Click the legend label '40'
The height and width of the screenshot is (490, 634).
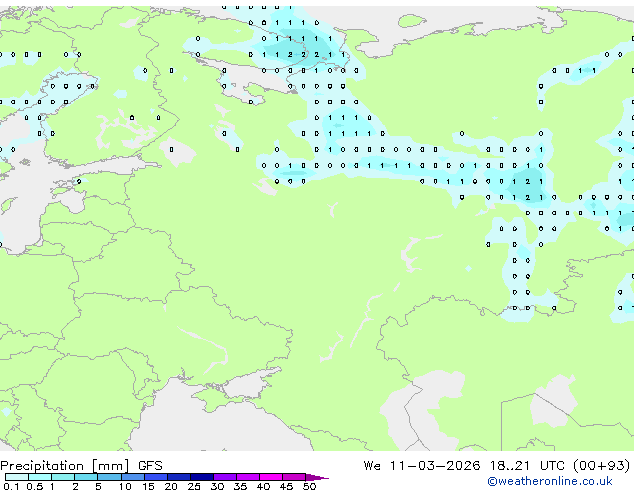[263, 486]
